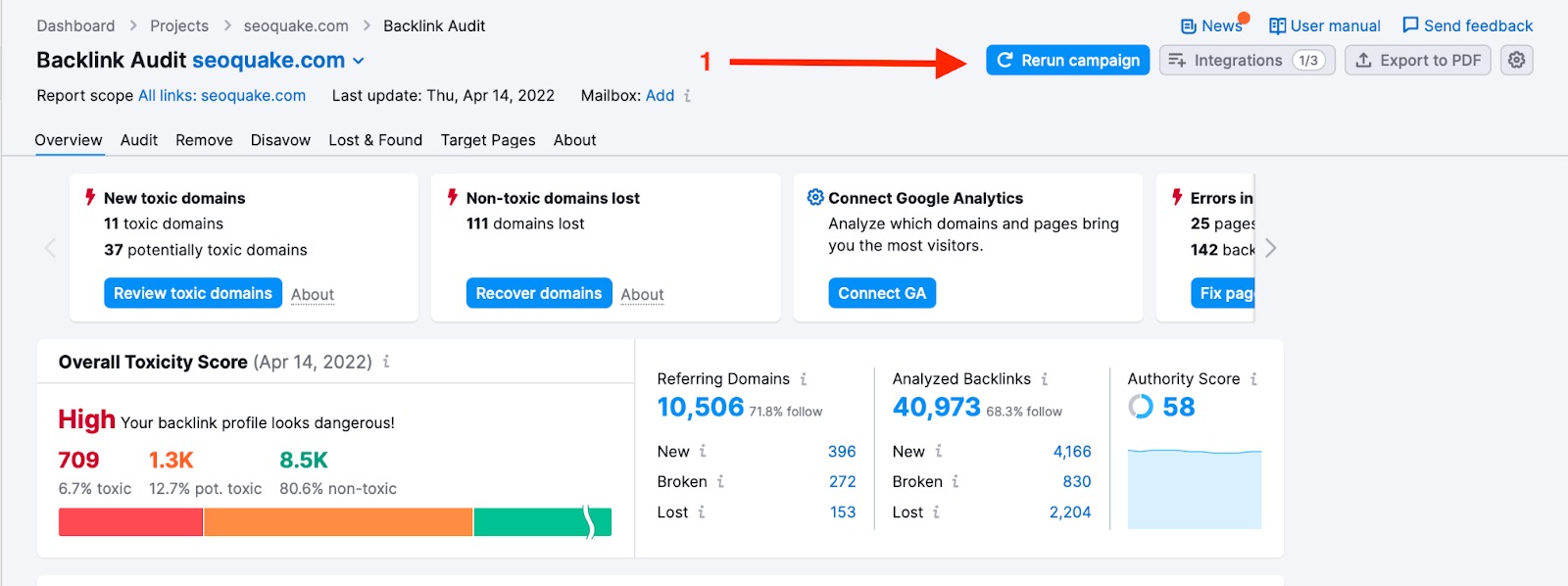This screenshot has width=1568, height=586.
Task: Click info icon next to Authority Score
Action: (x=1253, y=379)
